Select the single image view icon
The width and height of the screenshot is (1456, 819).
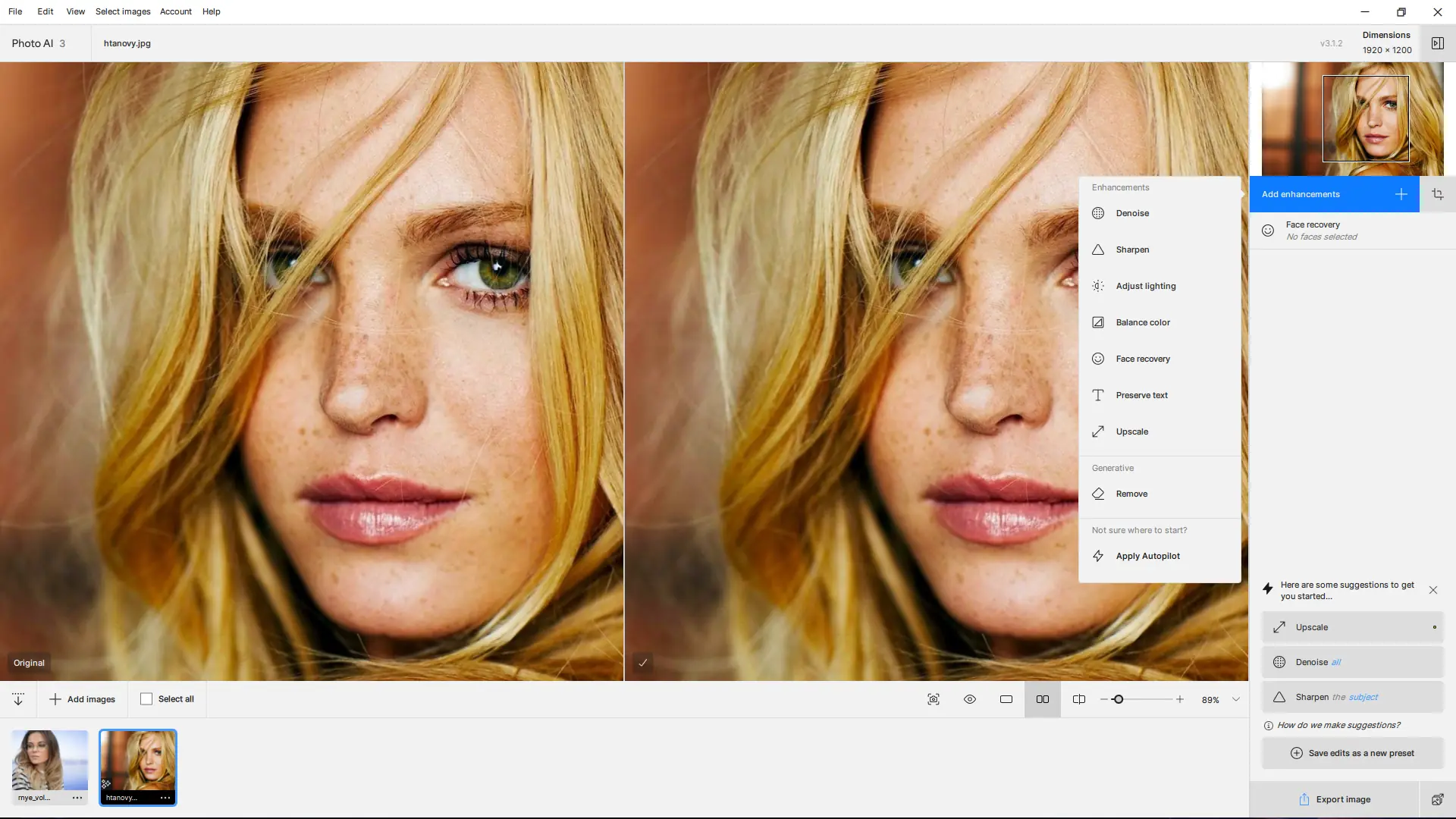pos(1006,699)
